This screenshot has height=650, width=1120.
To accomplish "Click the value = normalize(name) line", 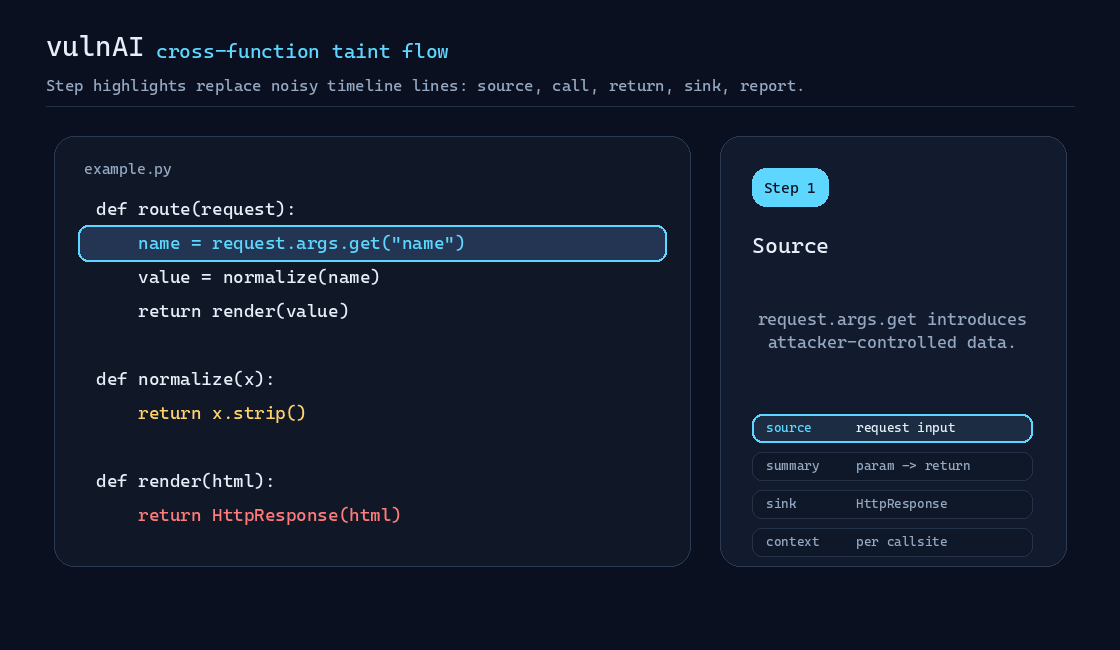I will click(x=259, y=277).
